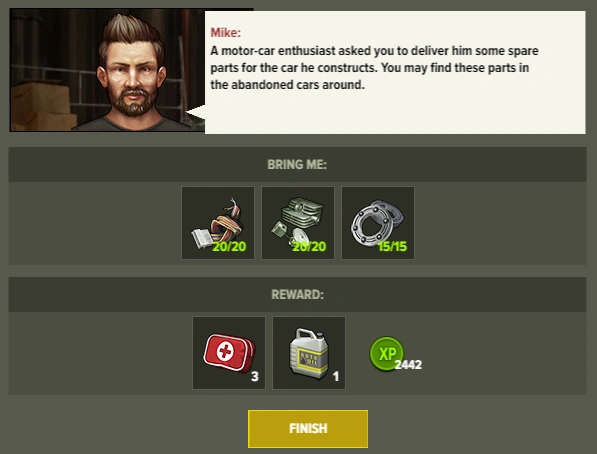Click the first aid kit reward
This screenshot has width=597, height=454.
pos(229,353)
